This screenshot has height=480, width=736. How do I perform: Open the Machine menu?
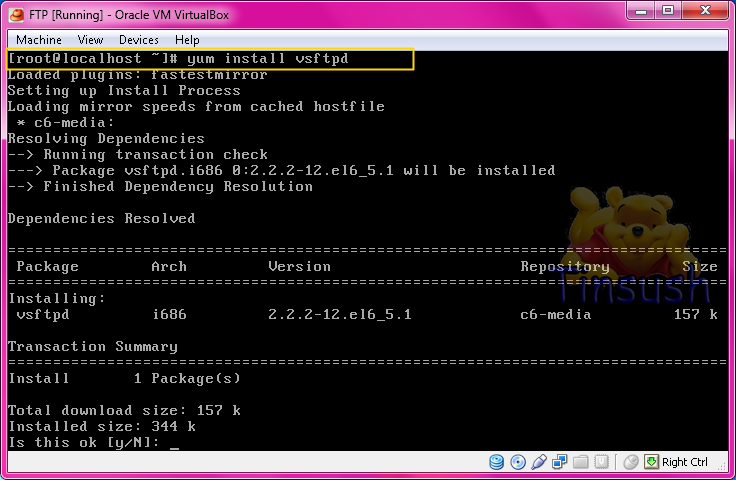38,40
